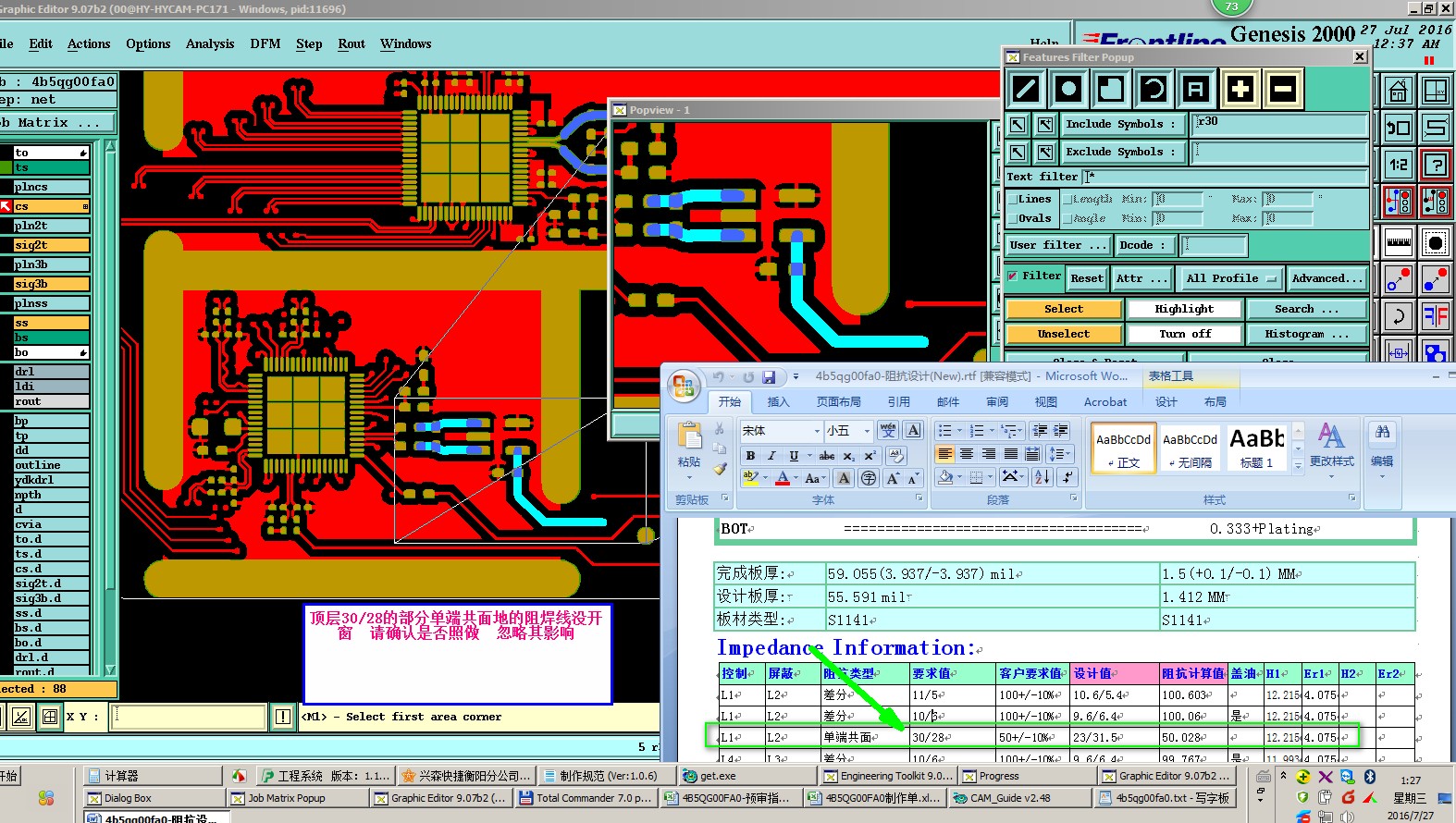Image resolution: width=1456 pixels, height=823 pixels.
Task: Switch to the 插入 tab in Word
Action: pos(778,401)
